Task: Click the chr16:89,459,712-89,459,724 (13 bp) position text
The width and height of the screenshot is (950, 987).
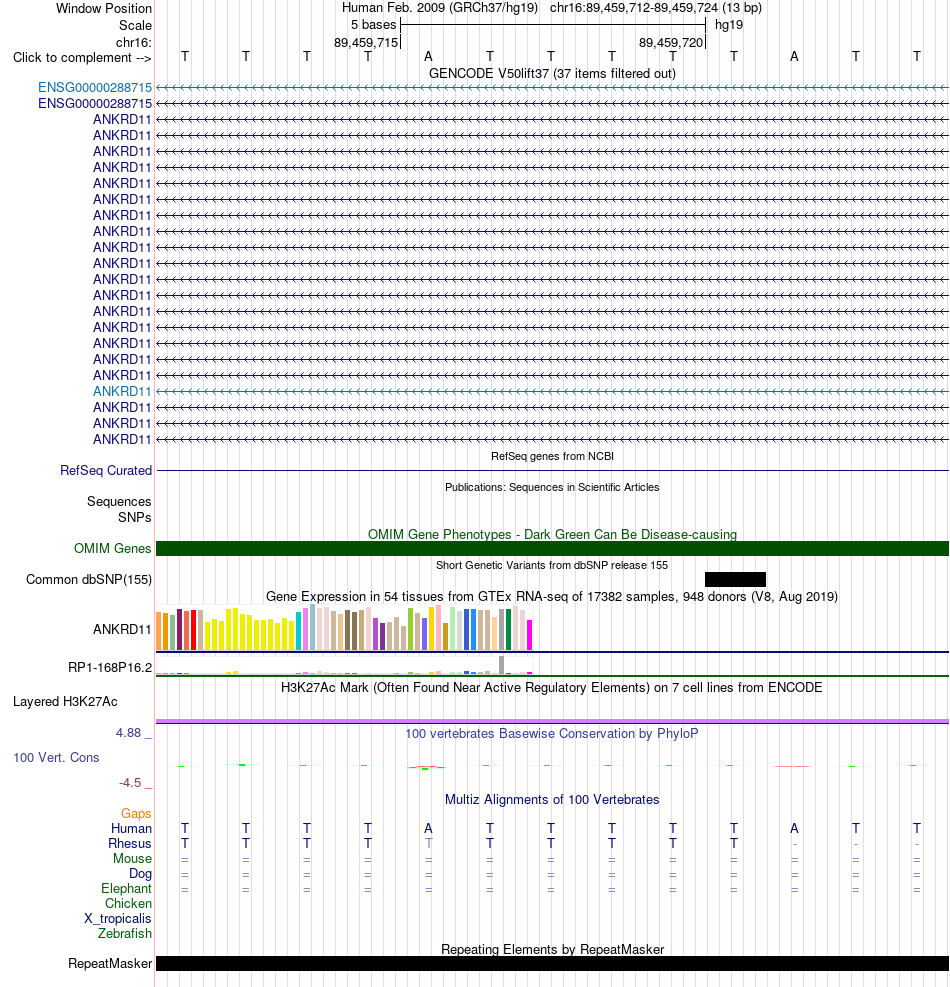Action: tap(655, 8)
